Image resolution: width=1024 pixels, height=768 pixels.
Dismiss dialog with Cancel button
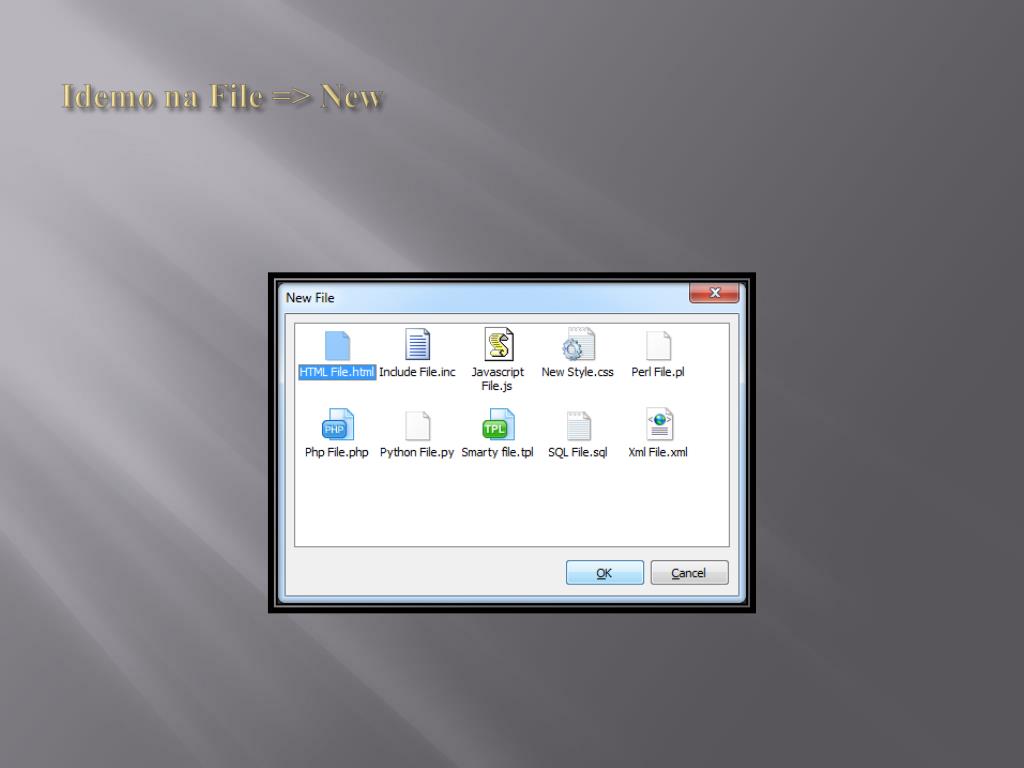click(689, 573)
